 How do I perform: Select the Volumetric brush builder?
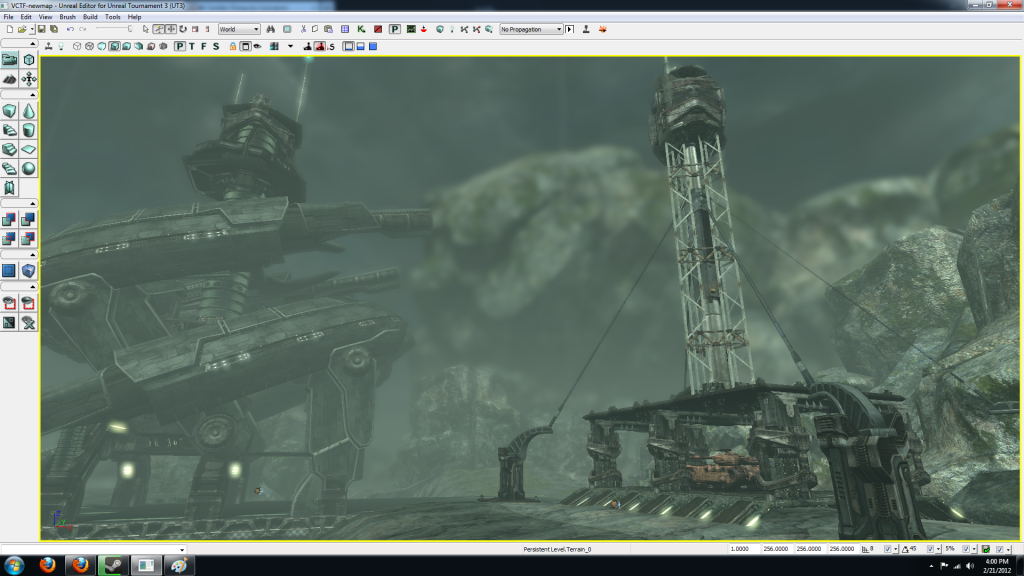[9, 188]
